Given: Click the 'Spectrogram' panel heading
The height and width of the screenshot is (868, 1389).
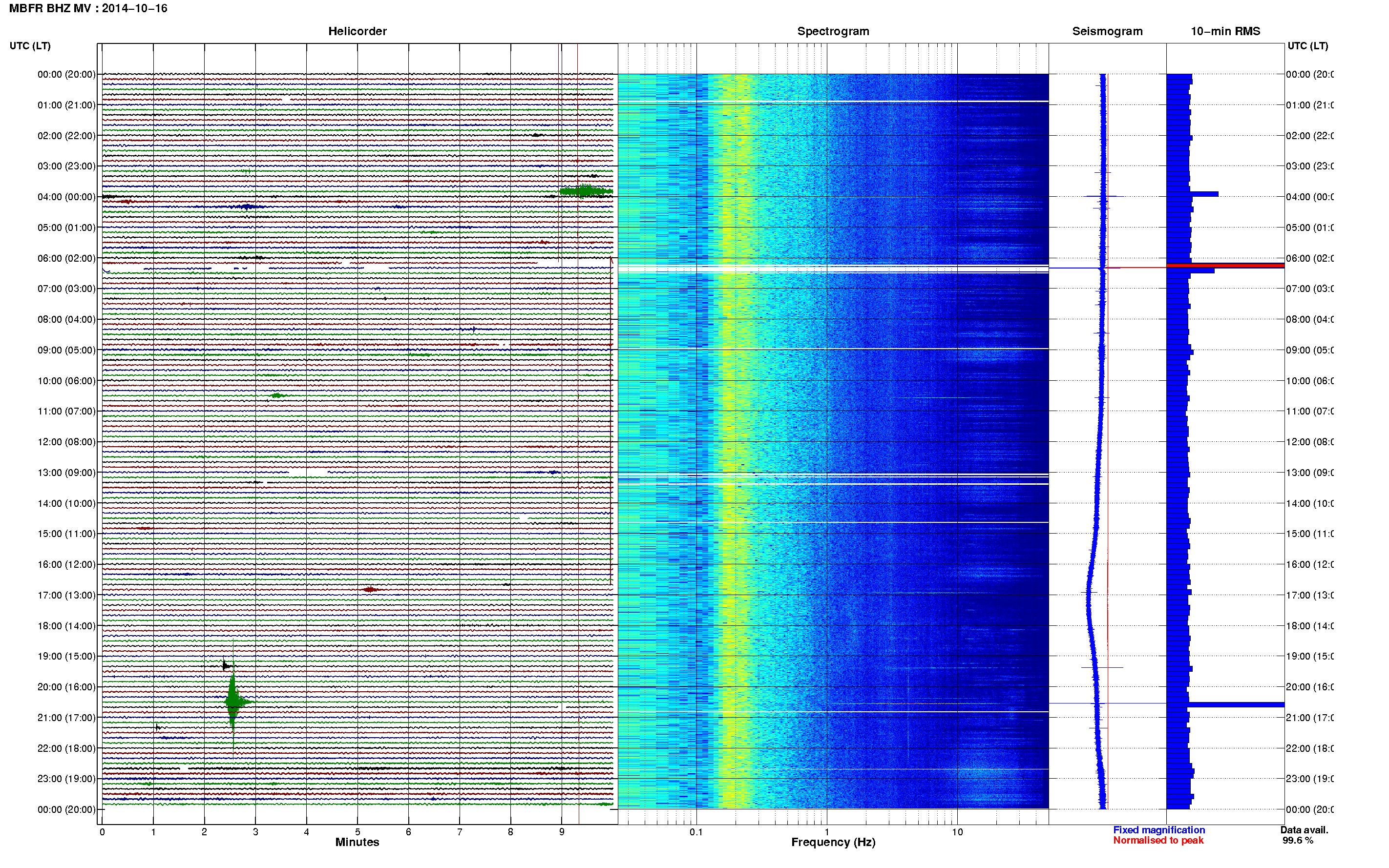Looking at the screenshot, I should point(833,31).
